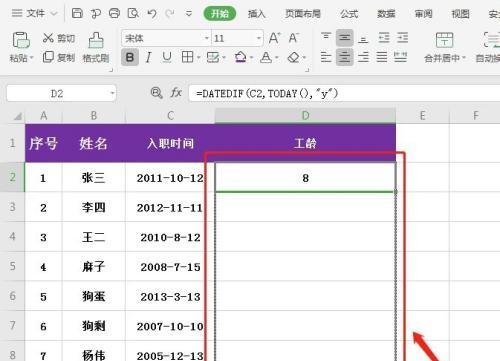This screenshot has height=361, width=500.
Task: Switch to the 开始 tab
Action: point(220,14)
